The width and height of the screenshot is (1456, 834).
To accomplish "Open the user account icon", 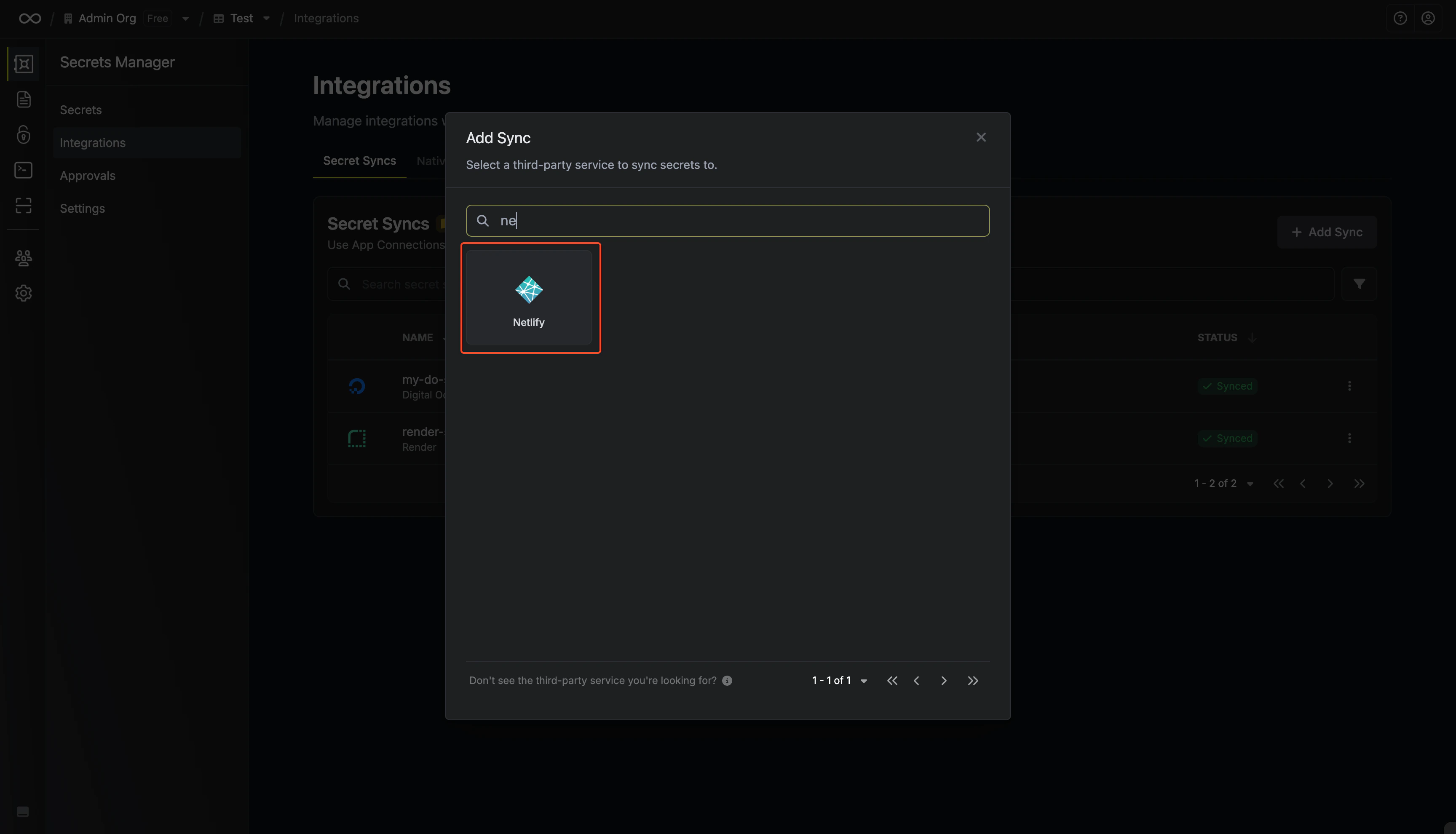I will (x=1428, y=19).
